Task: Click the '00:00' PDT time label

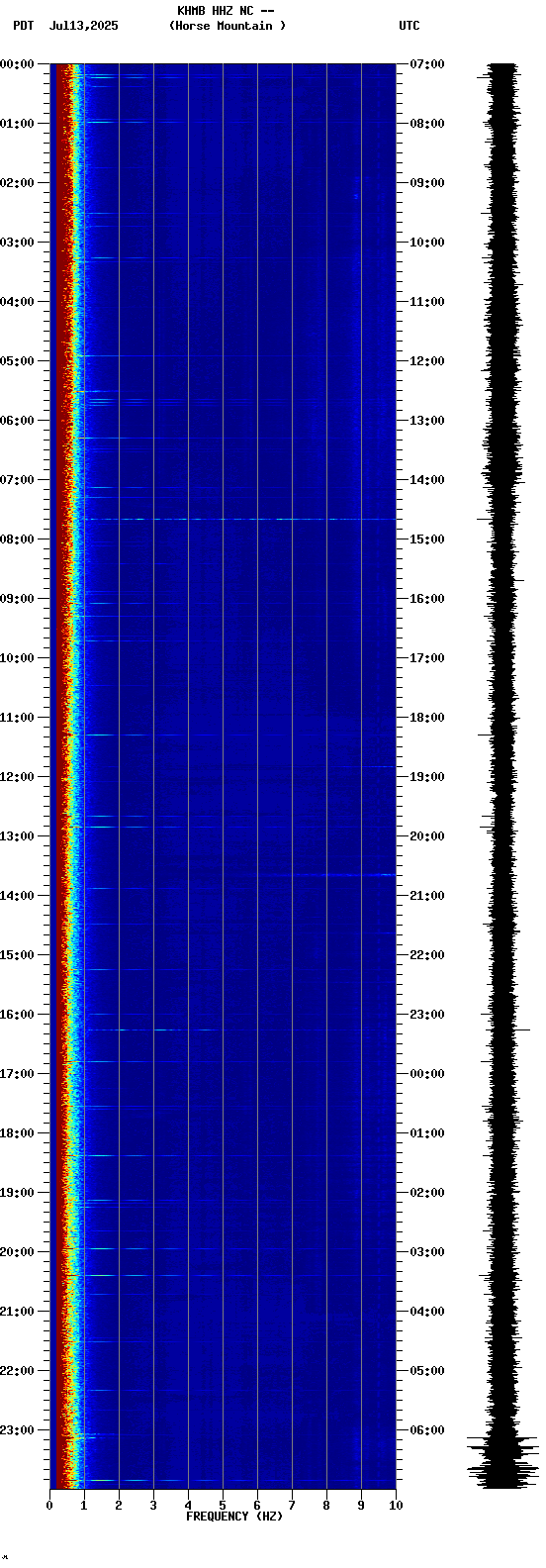Action: pyautogui.click(x=18, y=64)
